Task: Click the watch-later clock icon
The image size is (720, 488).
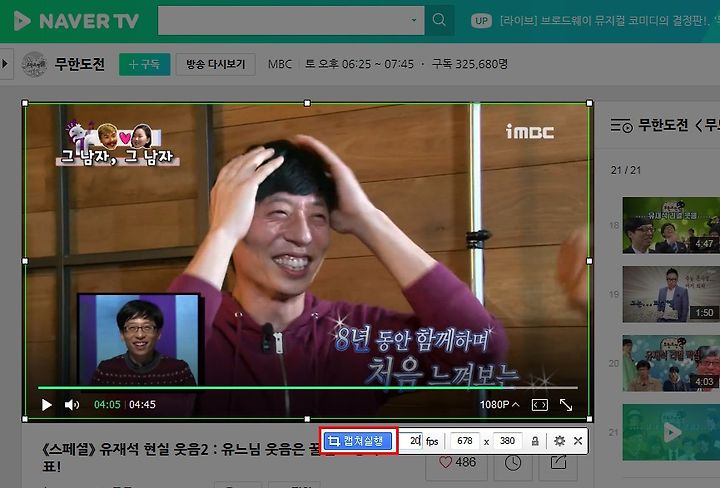Action: [x=513, y=463]
